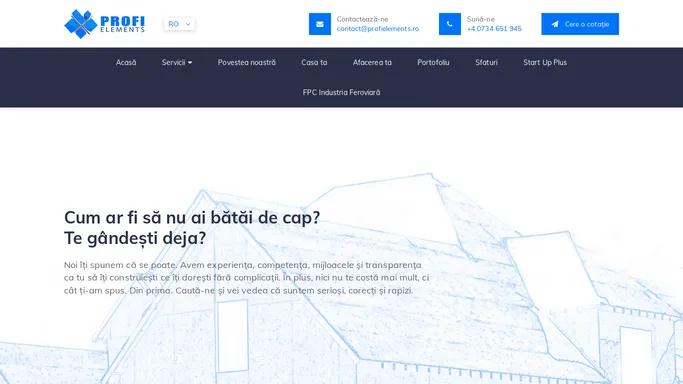Image resolution: width=683 pixels, height=384 pixels.
Task: Click the Profi Elements logo
Action: click(105, 24)
